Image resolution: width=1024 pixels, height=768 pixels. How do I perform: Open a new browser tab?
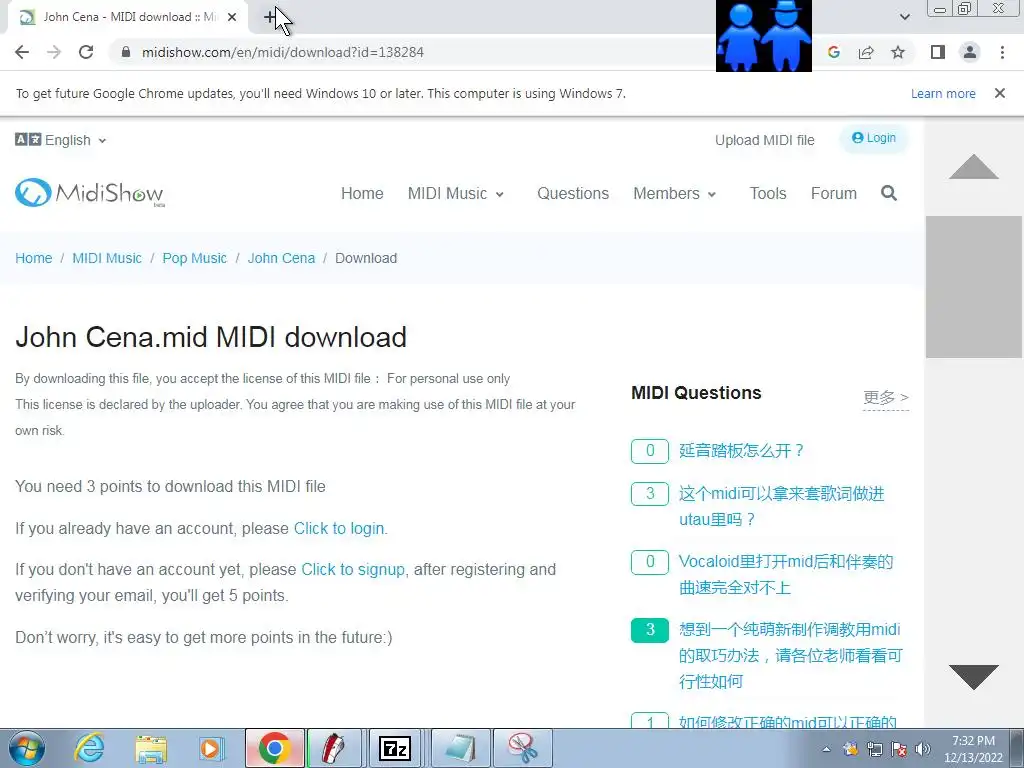pyautogui.click(x=270, y=18)
